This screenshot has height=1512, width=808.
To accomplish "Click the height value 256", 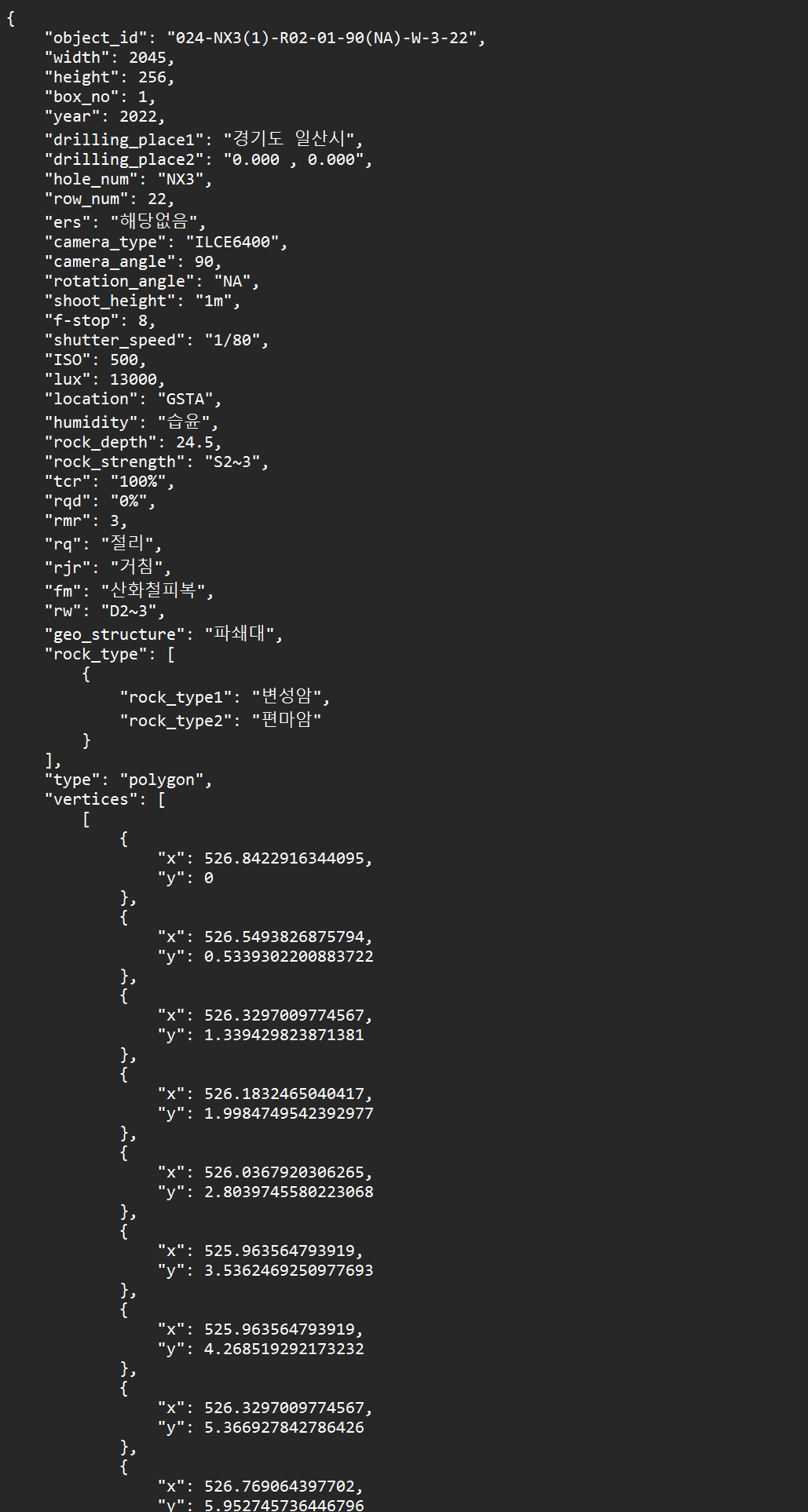I will 152,77.
